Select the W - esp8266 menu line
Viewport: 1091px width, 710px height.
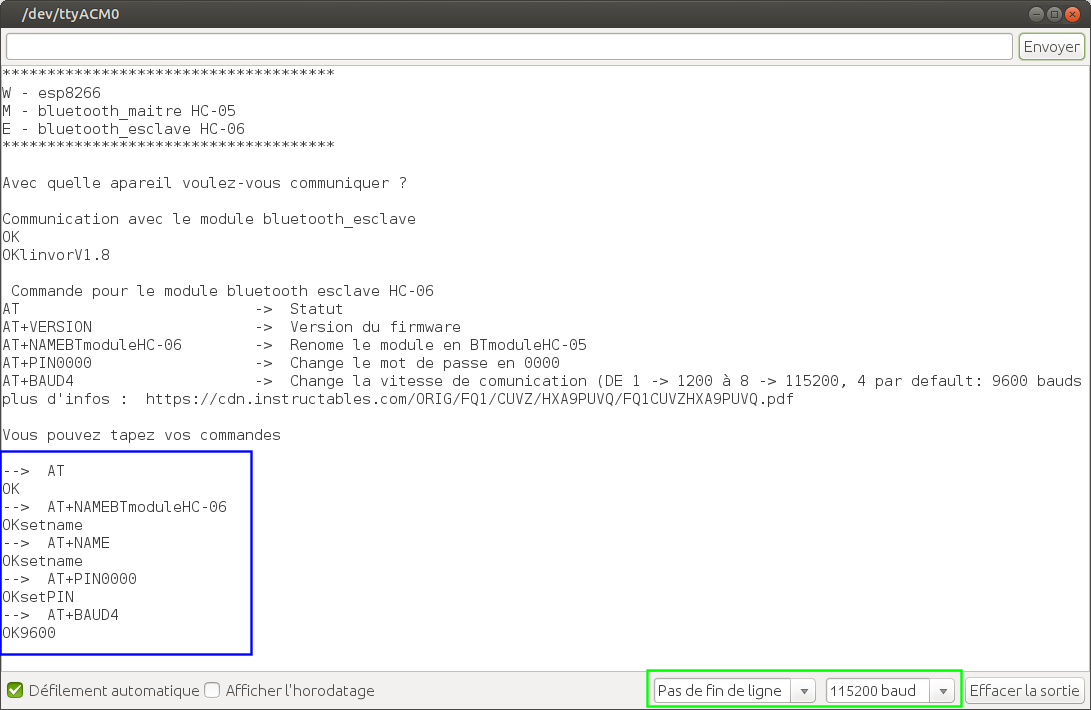52,93
